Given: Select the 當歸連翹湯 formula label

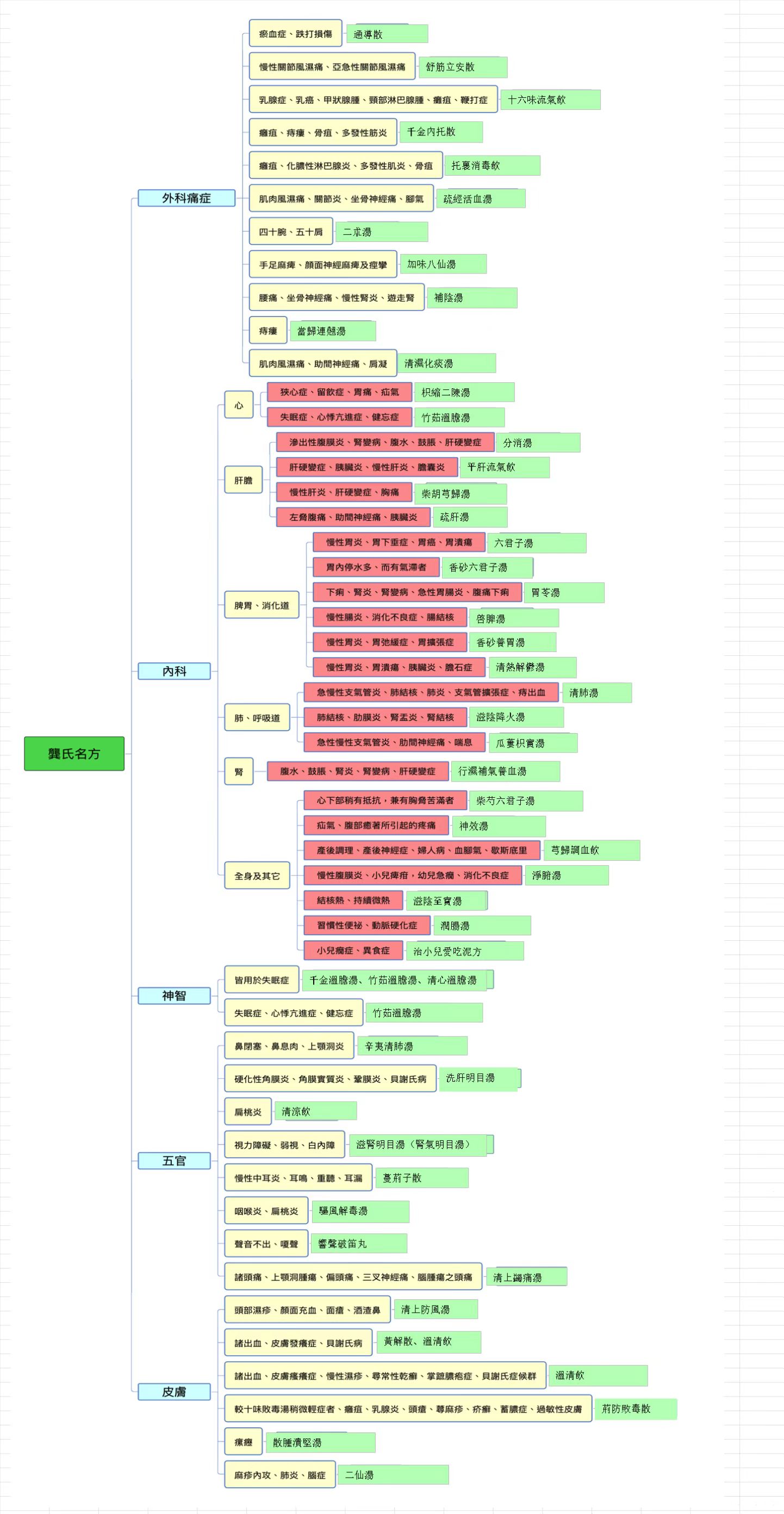Looking at the screenshot, I should click(333, 332).
